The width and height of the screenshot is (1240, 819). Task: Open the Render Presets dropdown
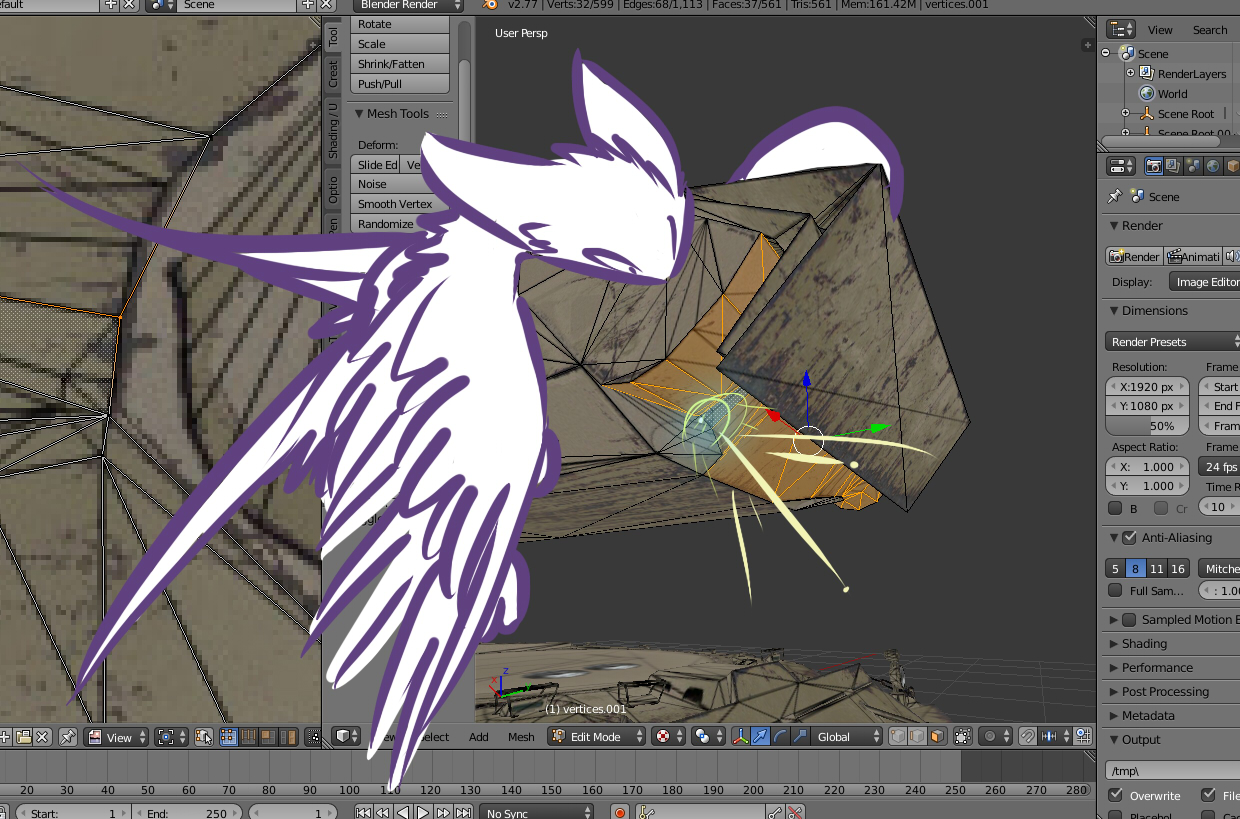tap(1172, 342)
